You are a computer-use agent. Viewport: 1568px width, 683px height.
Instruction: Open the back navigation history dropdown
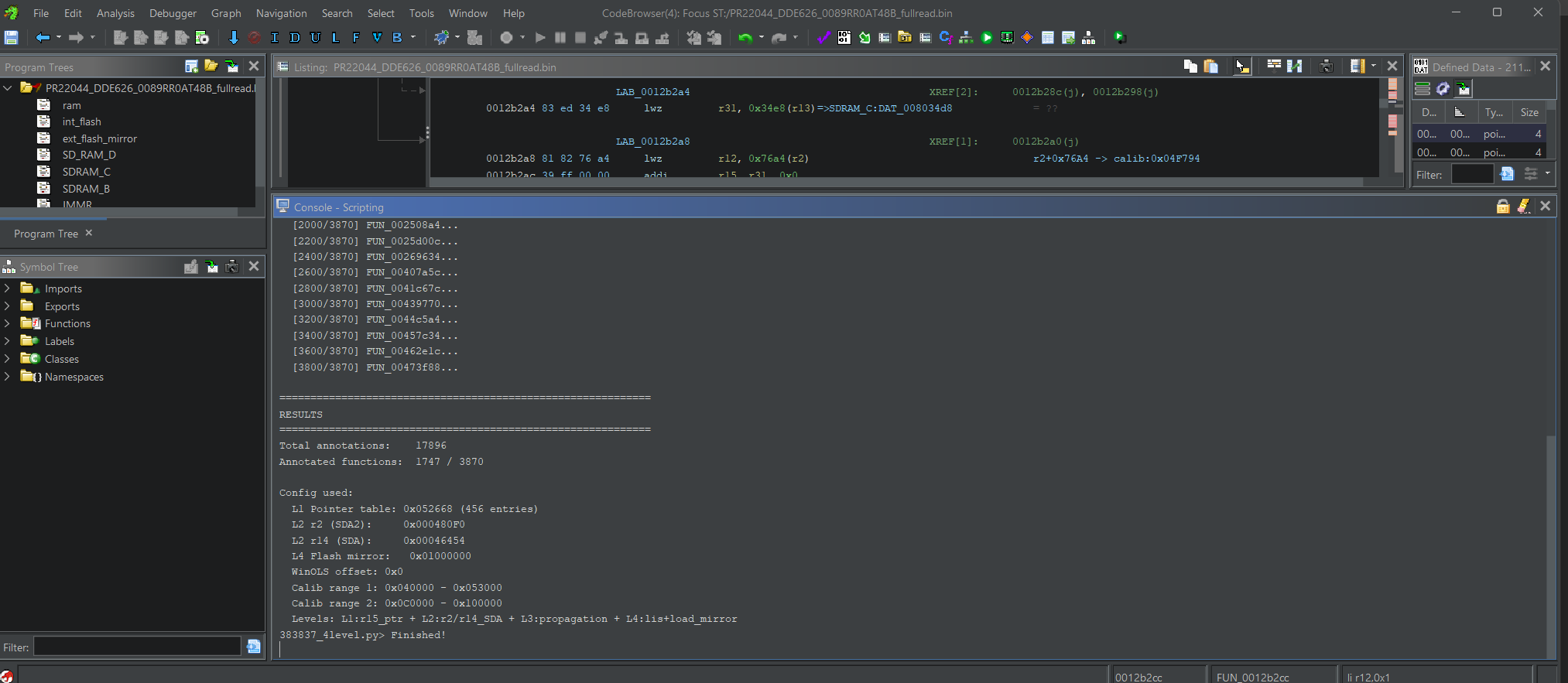(59, 37)
